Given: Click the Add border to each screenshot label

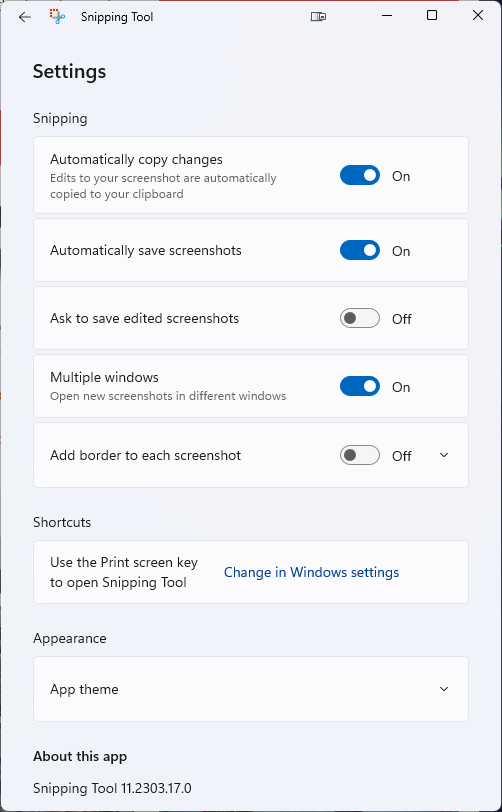Looking at the screenshot, I should pos(146,456).
